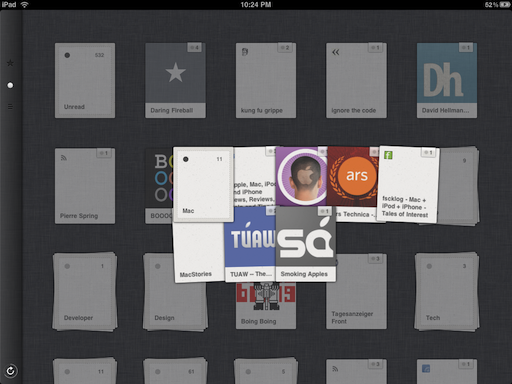The height and width of the screenshot is (384, 512).
Task: Open the kung fu grippe feed
Action: pyautogui.click(x=266, y=80)
